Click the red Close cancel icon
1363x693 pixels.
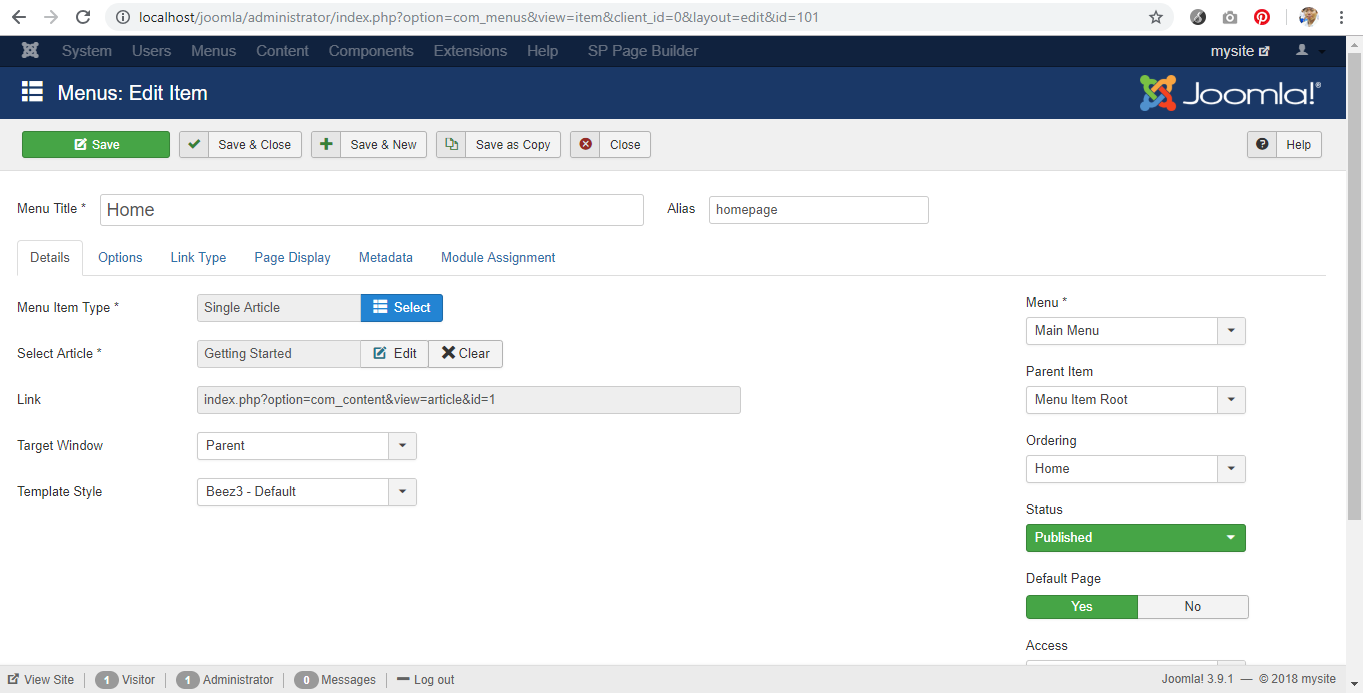(586, 144)
